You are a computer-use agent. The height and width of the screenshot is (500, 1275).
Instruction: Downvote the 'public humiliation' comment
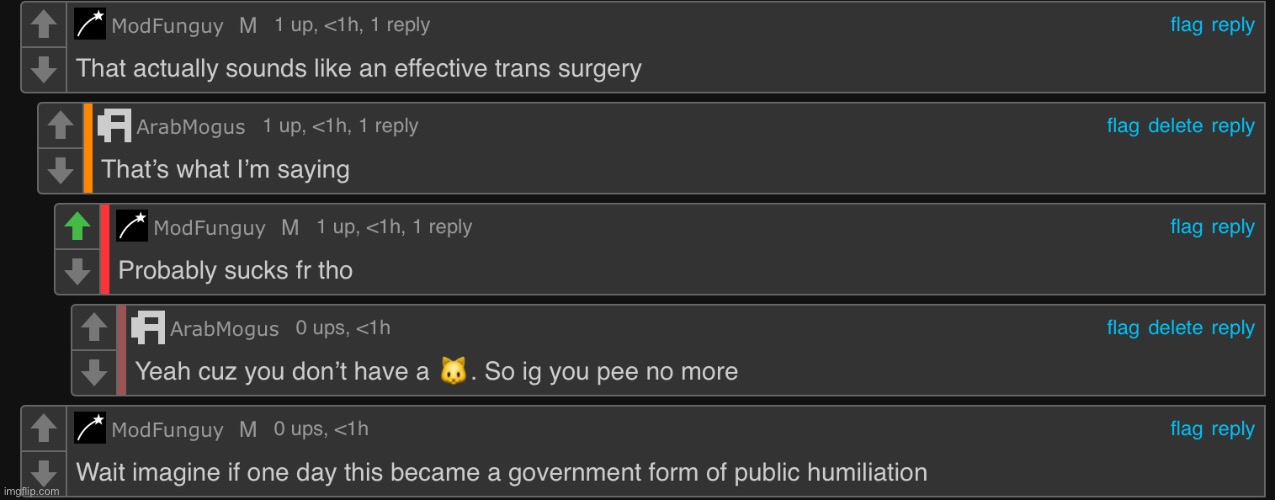[x=43, y=472]
